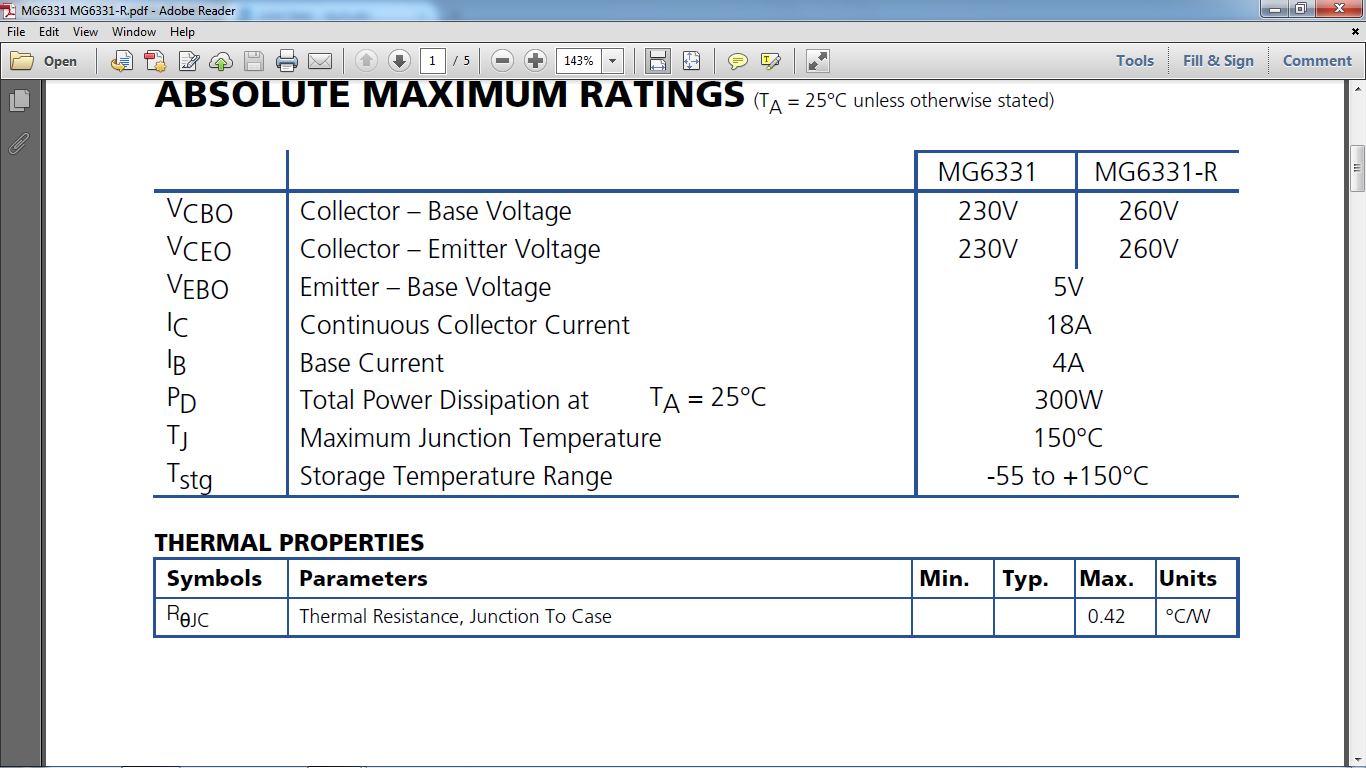Click the Collector – Emitter Voltage text
The height and width of the screenshot is (768, 1366).
(x=450, y=249)
